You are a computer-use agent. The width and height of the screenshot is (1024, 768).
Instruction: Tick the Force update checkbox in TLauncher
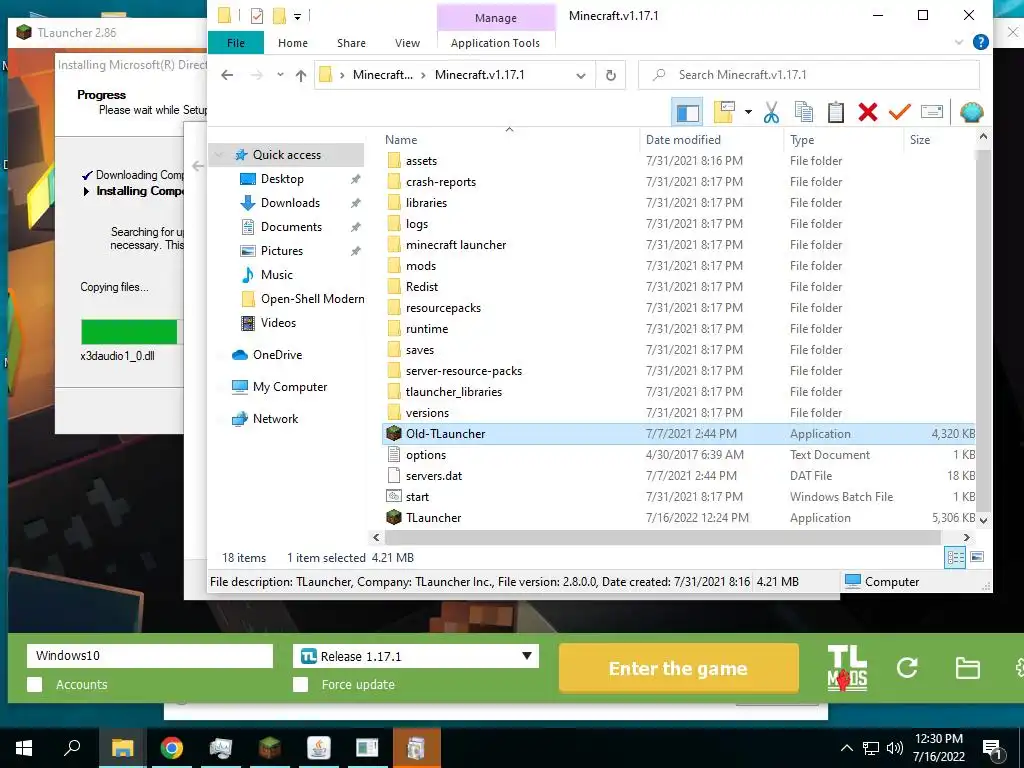(x=300, y=684)
